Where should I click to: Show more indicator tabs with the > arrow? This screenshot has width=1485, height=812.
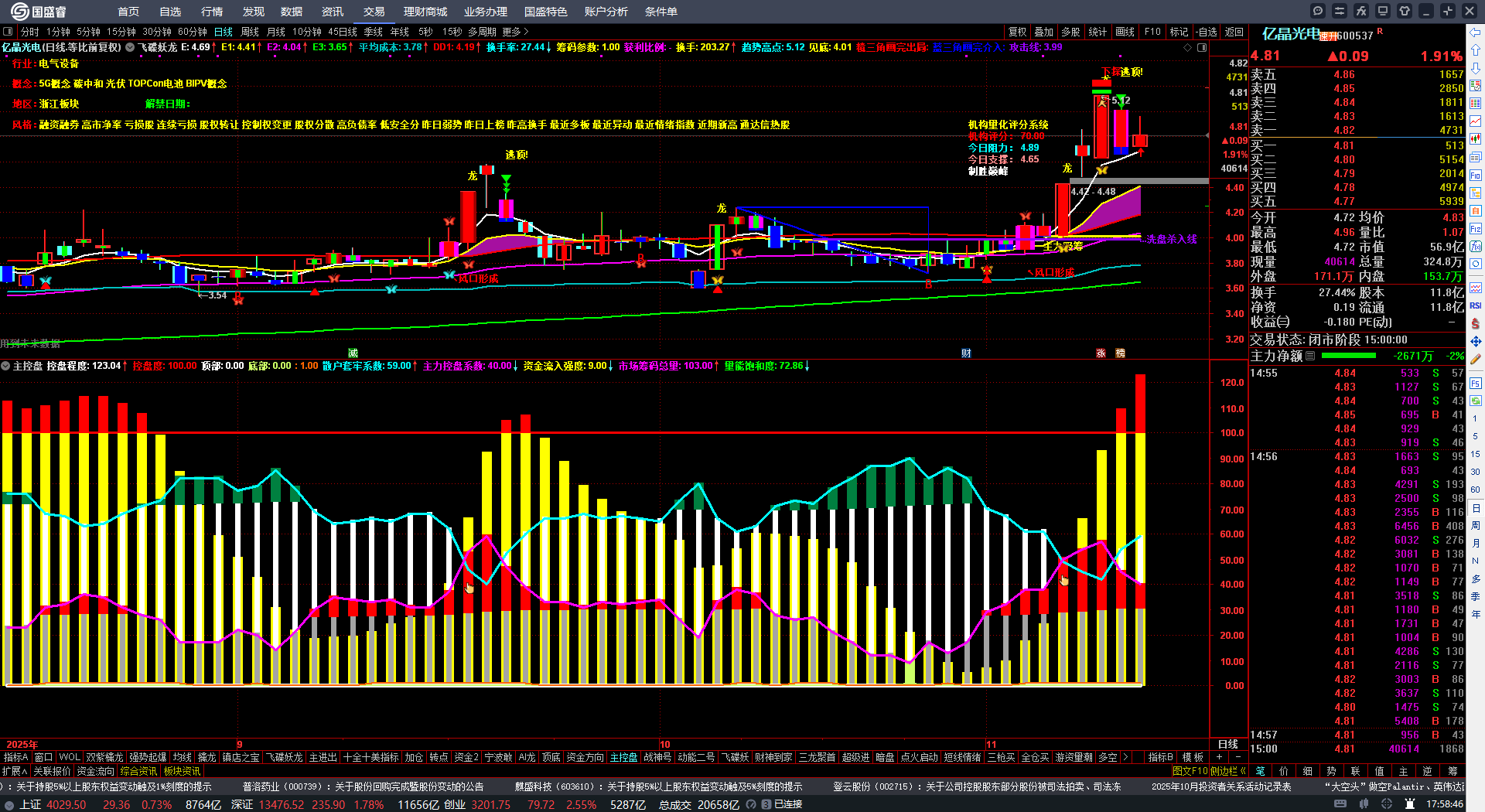point(1125,757)
